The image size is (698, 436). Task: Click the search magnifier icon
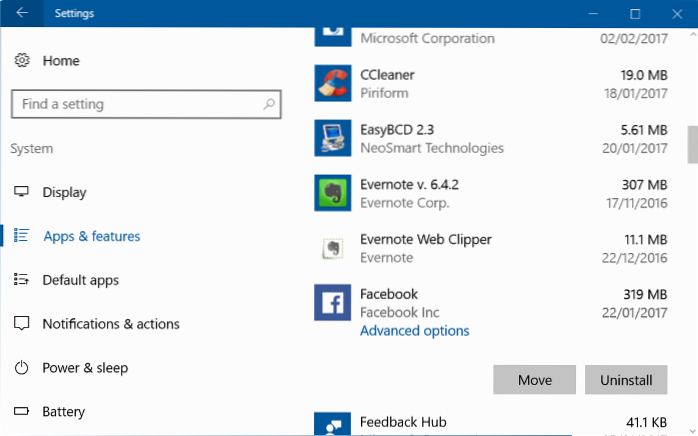[269, 104]
